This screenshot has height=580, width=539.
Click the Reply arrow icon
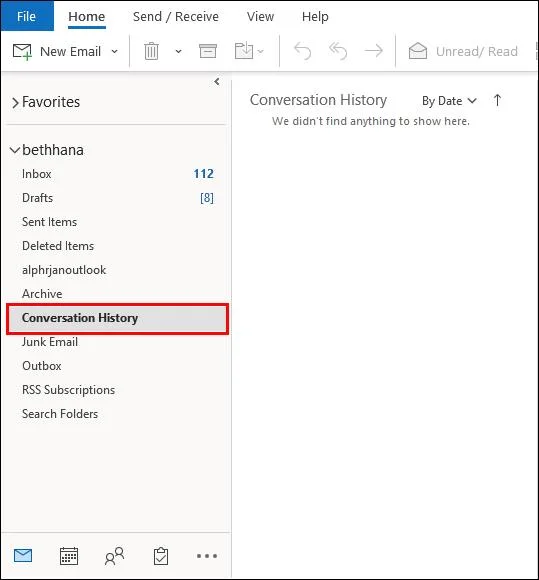pos(302,51)
